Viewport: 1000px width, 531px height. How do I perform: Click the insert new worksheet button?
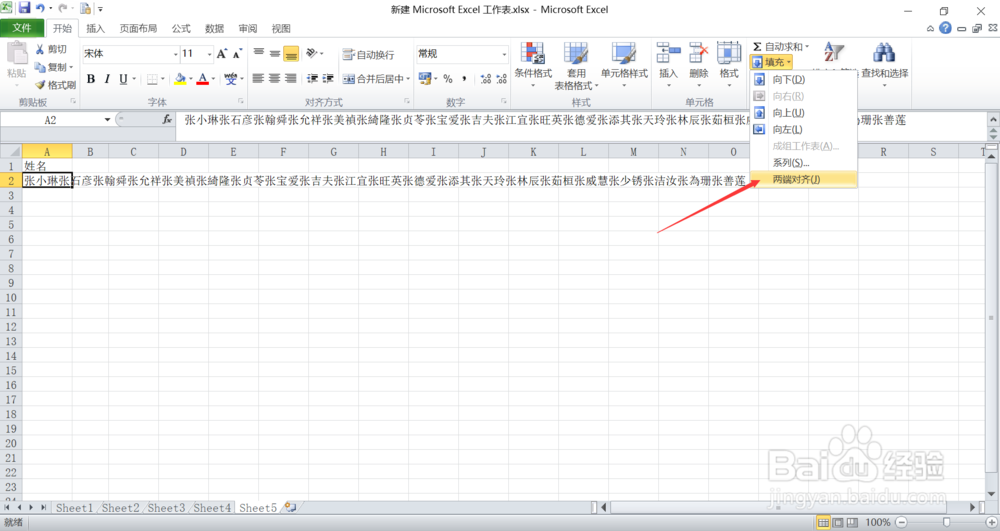pyautogui.click(x=291, y=507)
